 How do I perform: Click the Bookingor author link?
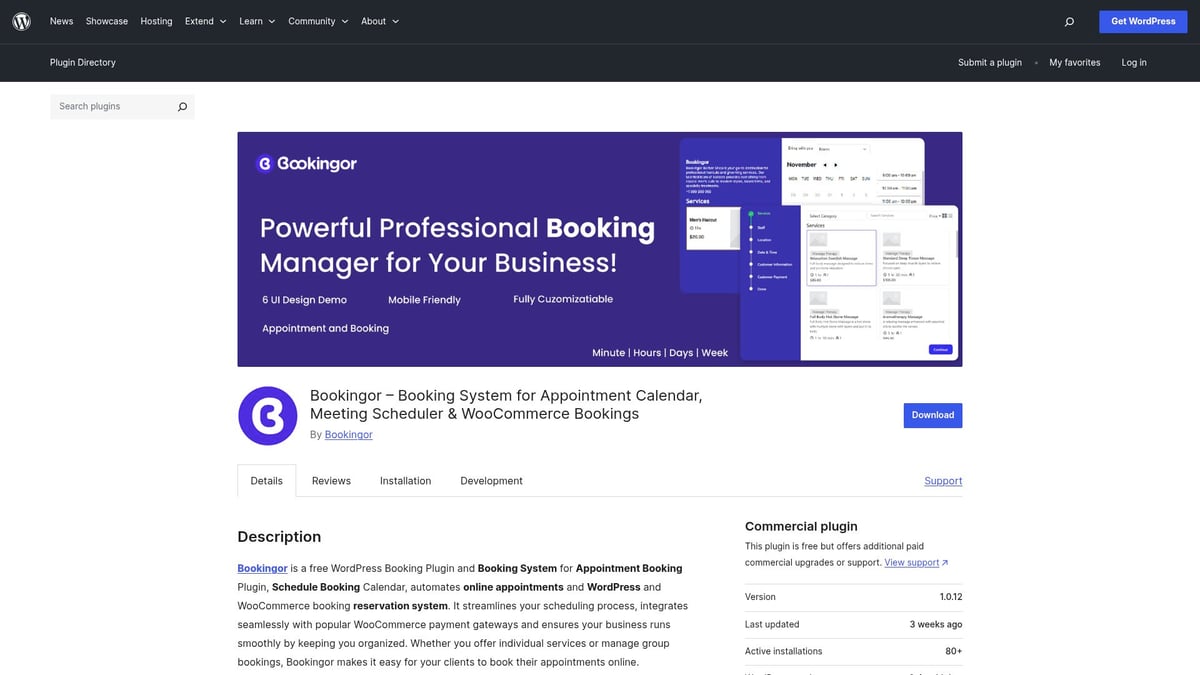click(348, 434)
